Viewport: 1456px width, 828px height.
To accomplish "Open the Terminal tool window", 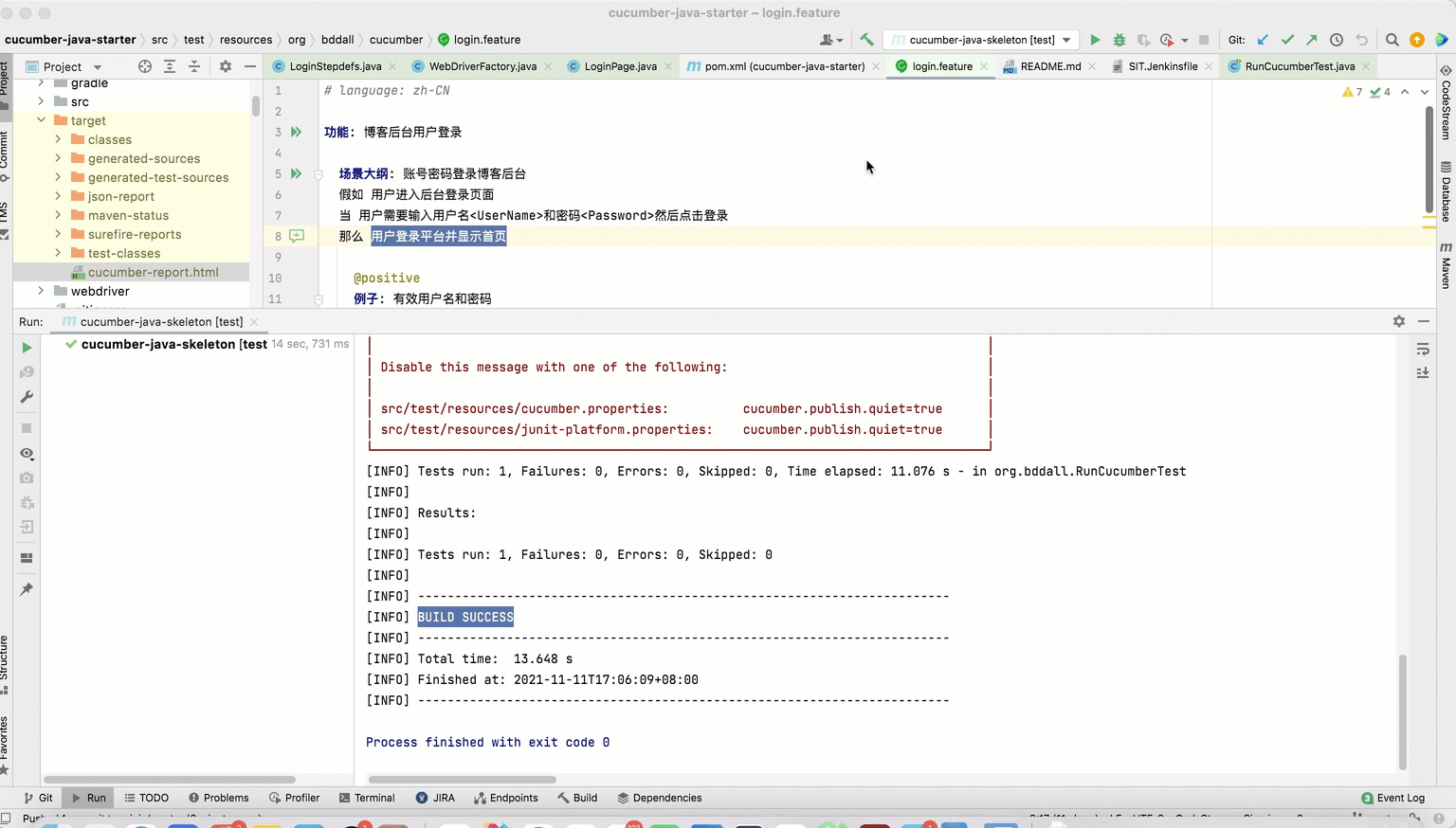I will click(367, 798).
